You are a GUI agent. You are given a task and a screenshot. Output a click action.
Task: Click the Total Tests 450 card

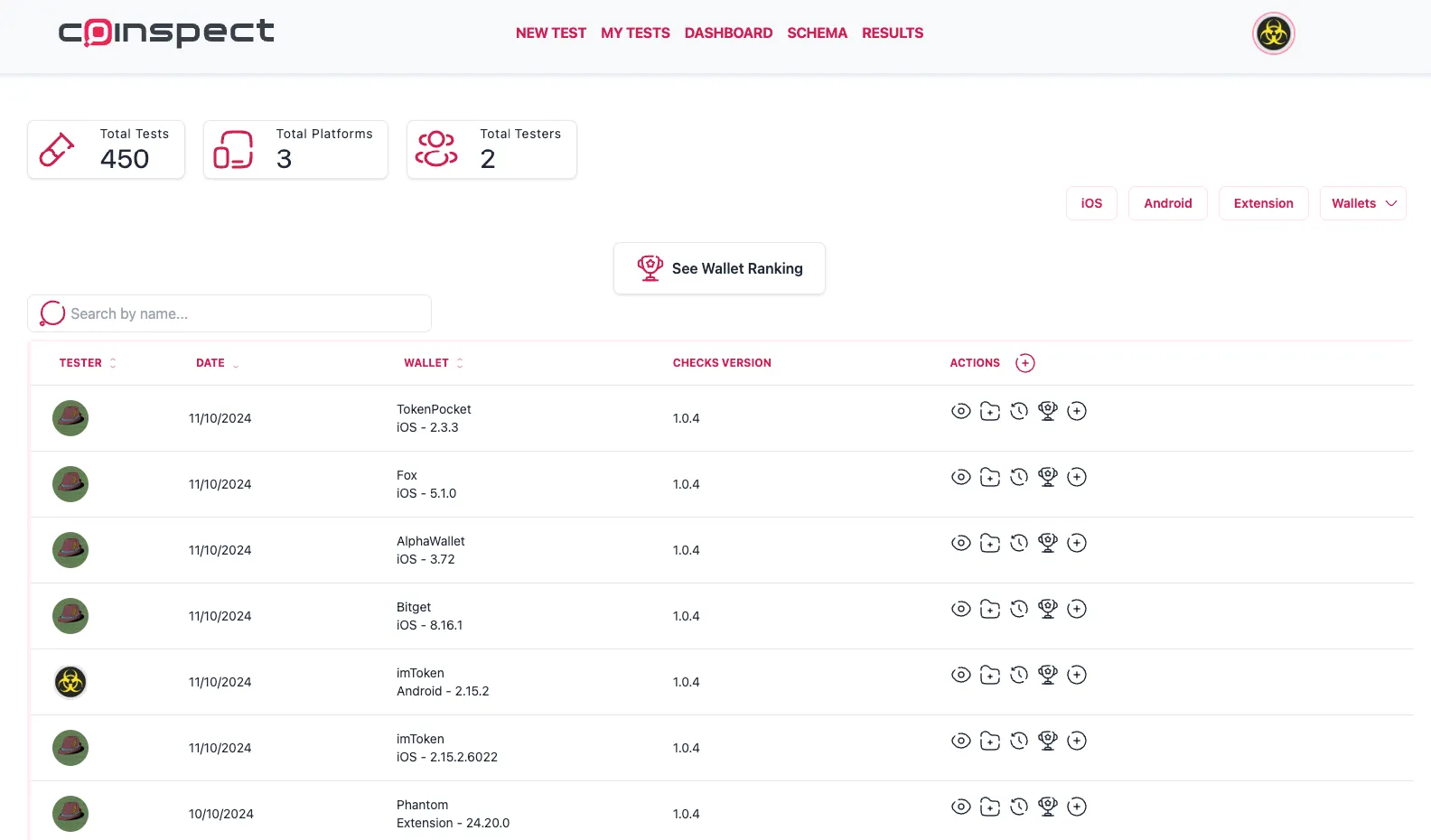pyautogui.click(x=107, y=150)
